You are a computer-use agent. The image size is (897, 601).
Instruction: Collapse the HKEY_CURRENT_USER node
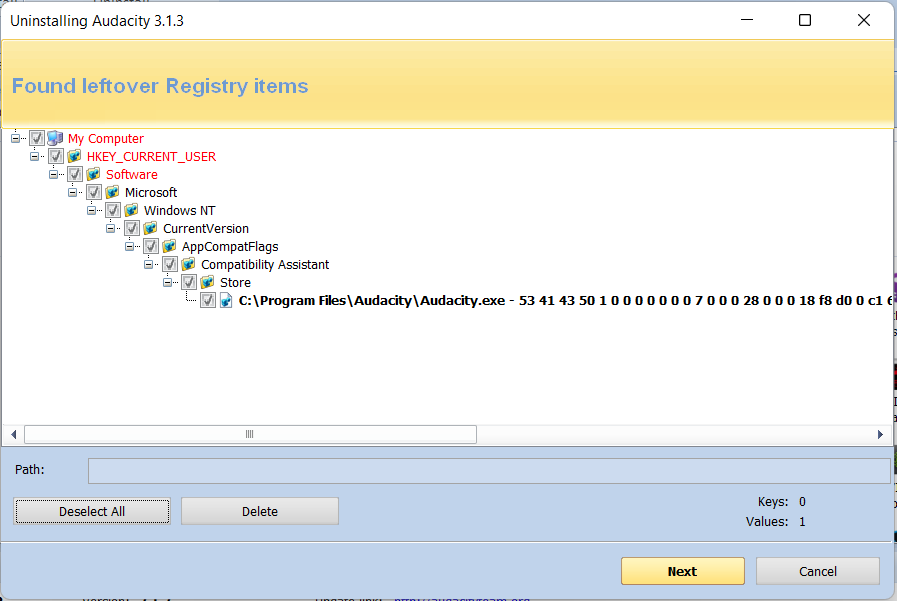(34, 156)
